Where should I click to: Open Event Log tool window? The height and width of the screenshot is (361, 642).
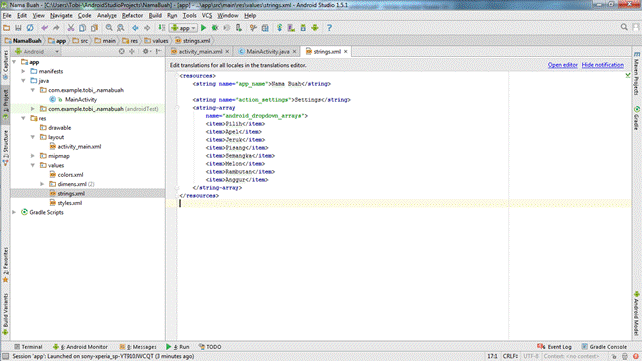(x=554, y=347)
